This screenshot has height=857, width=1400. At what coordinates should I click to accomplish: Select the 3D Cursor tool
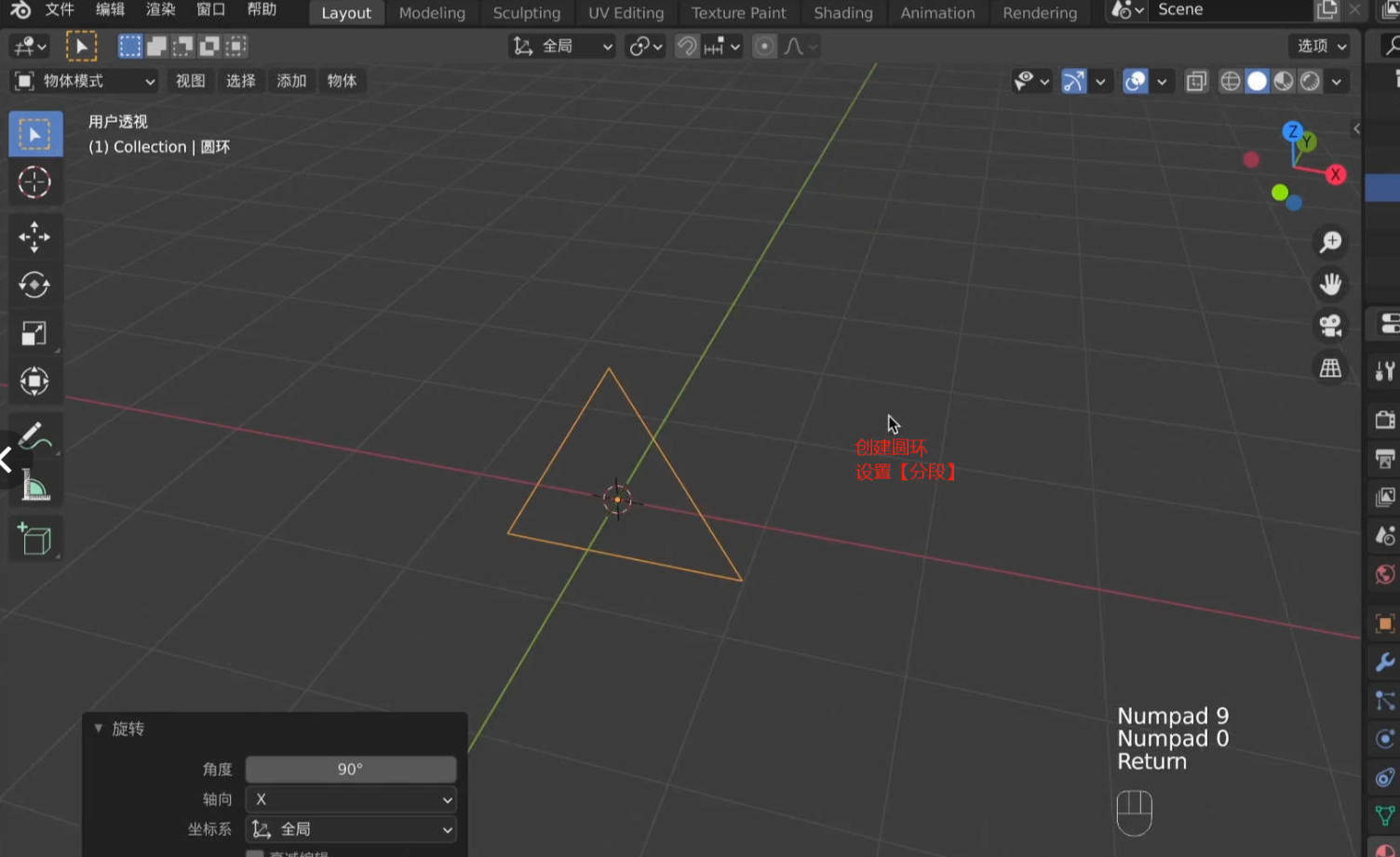tap(35, 183)
